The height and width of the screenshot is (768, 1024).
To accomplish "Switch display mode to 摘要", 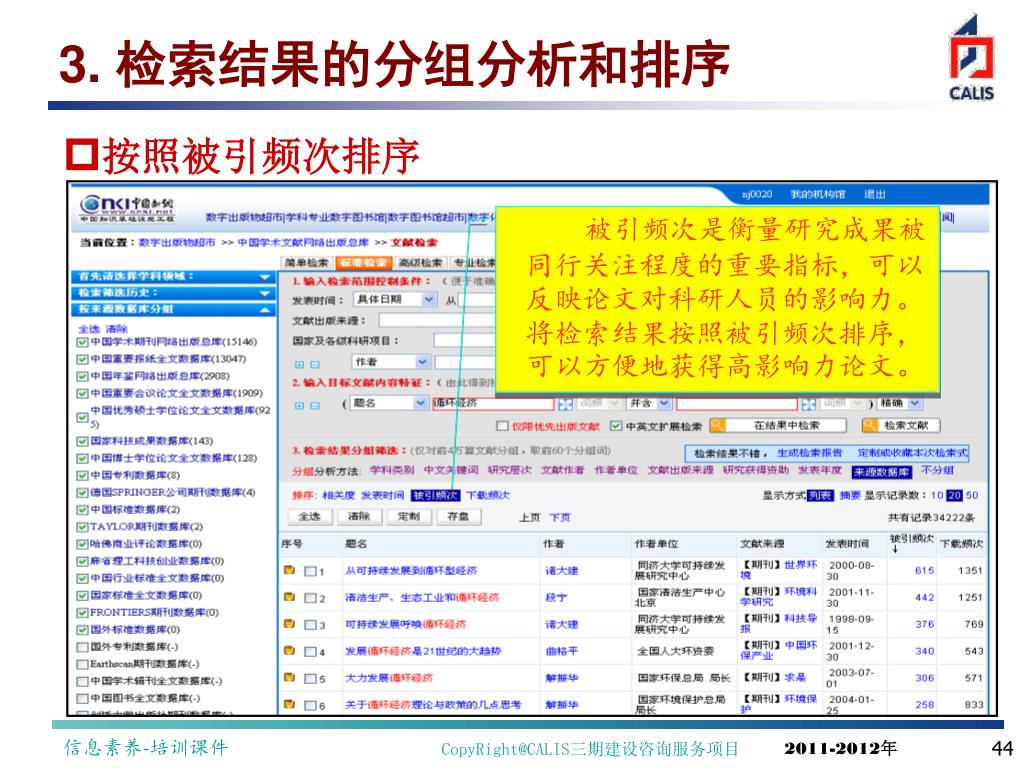I will pyautogui.click(x=850, y=495).
